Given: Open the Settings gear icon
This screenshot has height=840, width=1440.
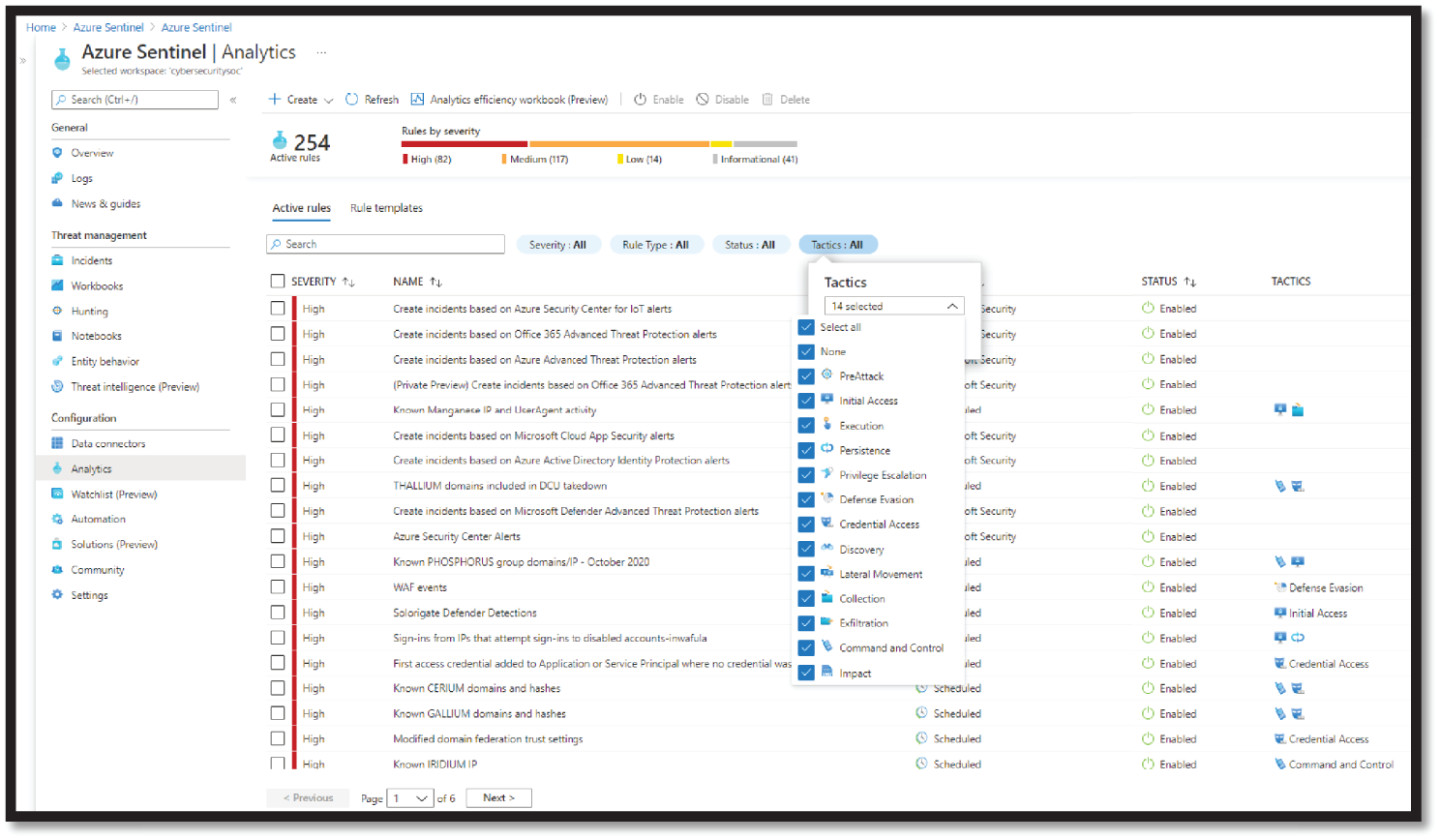Looking at the screenshot, I should (x=57, y=594).
